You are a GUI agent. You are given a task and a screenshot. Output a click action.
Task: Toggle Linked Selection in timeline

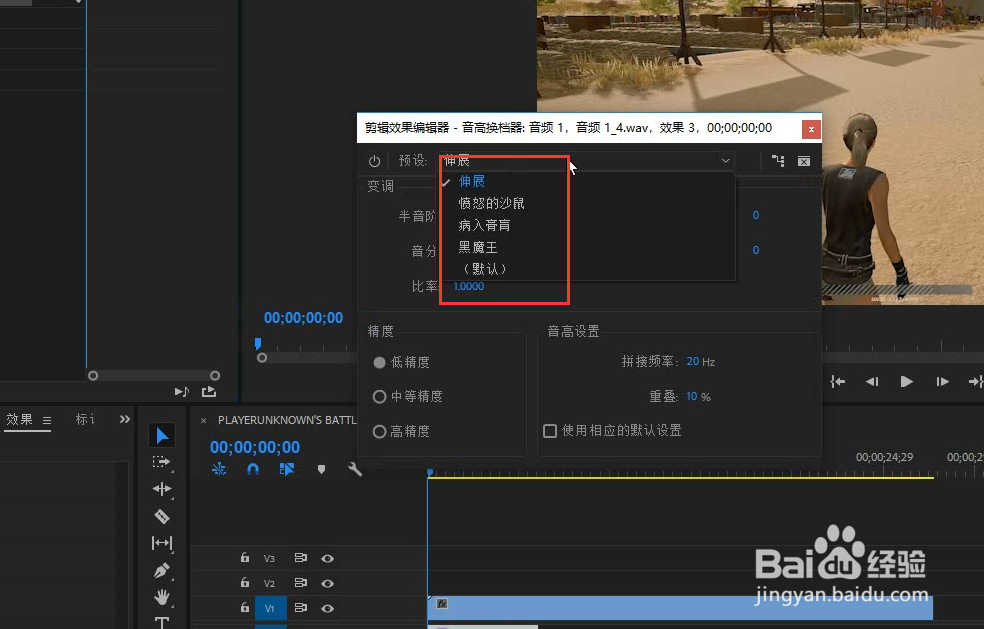click(287, 469)
